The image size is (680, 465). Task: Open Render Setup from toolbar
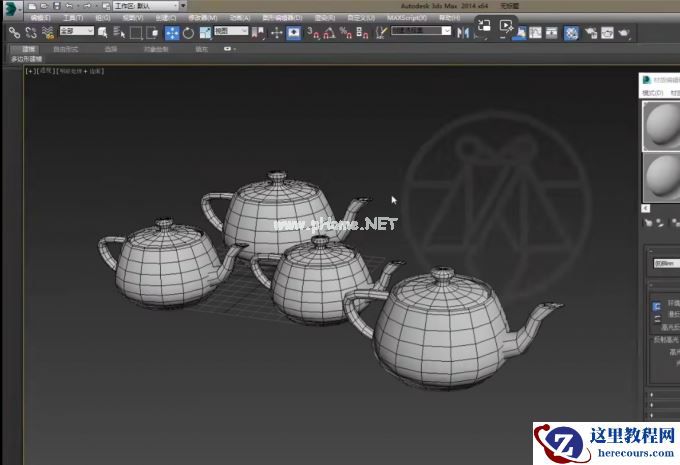pyautogui.click(x=591, y=33)
